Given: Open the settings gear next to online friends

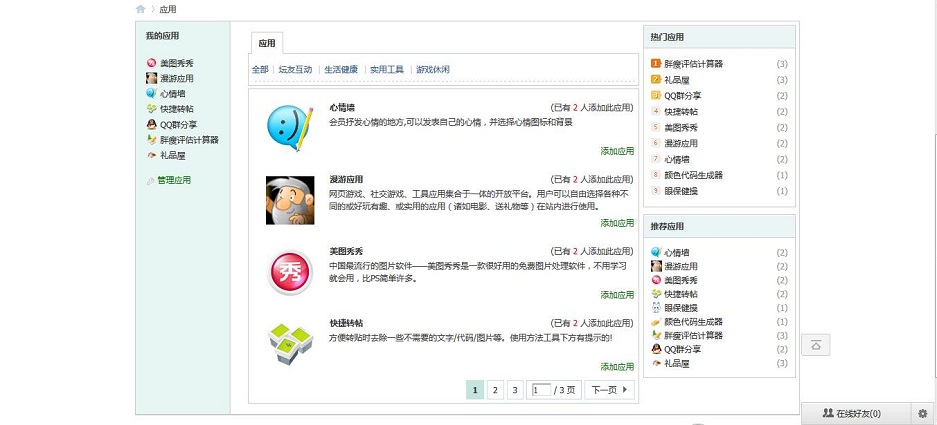Looking at the screenshot, I should coord(923,413).
